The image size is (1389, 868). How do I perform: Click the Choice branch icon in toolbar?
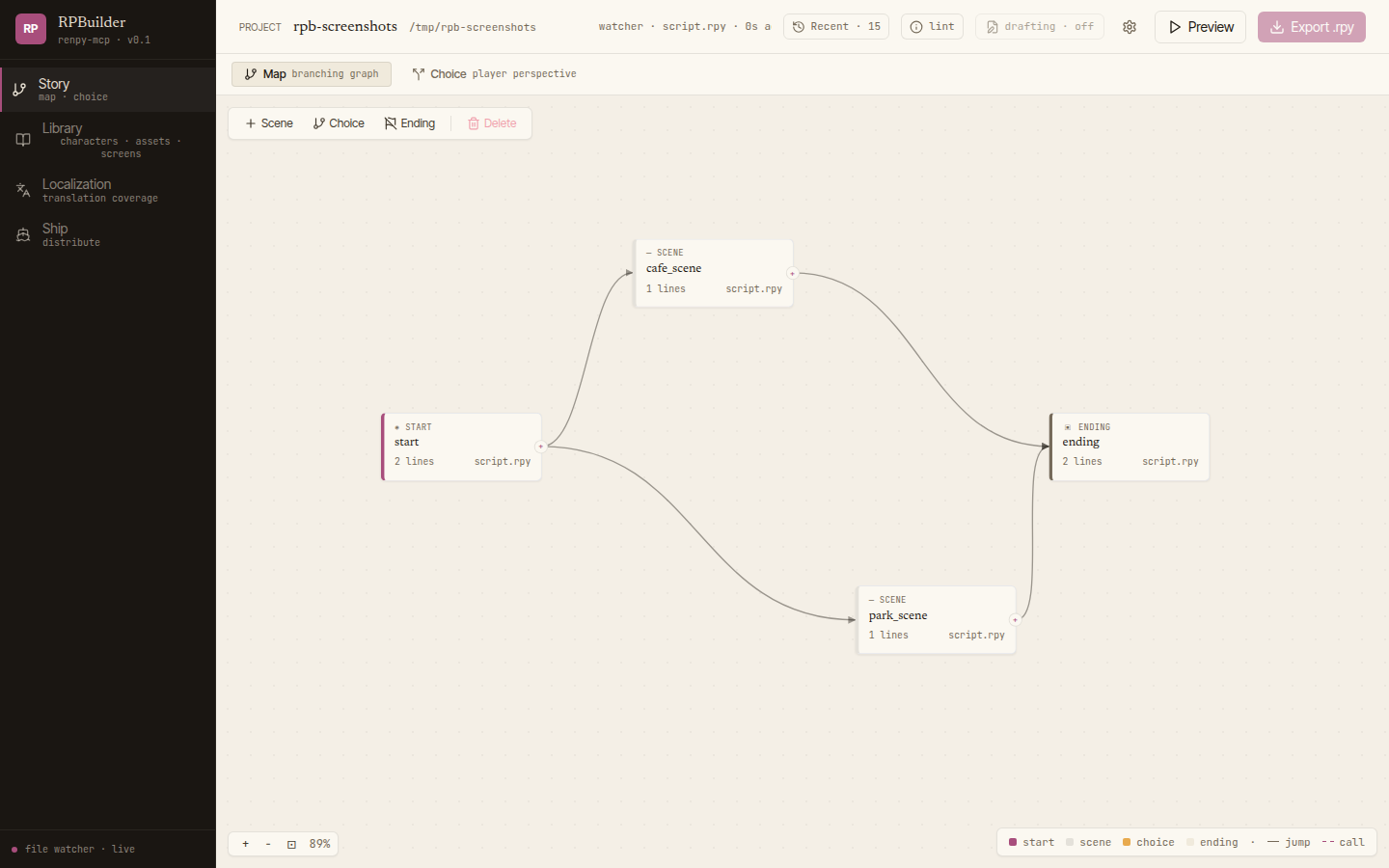pos(319,123)
